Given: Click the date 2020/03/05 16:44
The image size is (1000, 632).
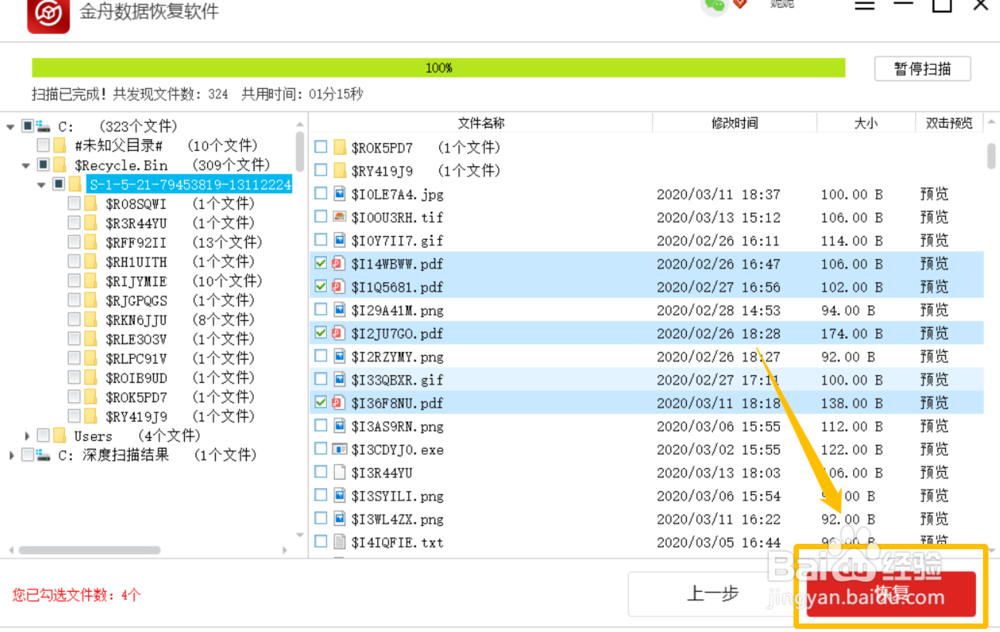Looking at the screenshot, I should pyautogui.click(x=719, y=543).
